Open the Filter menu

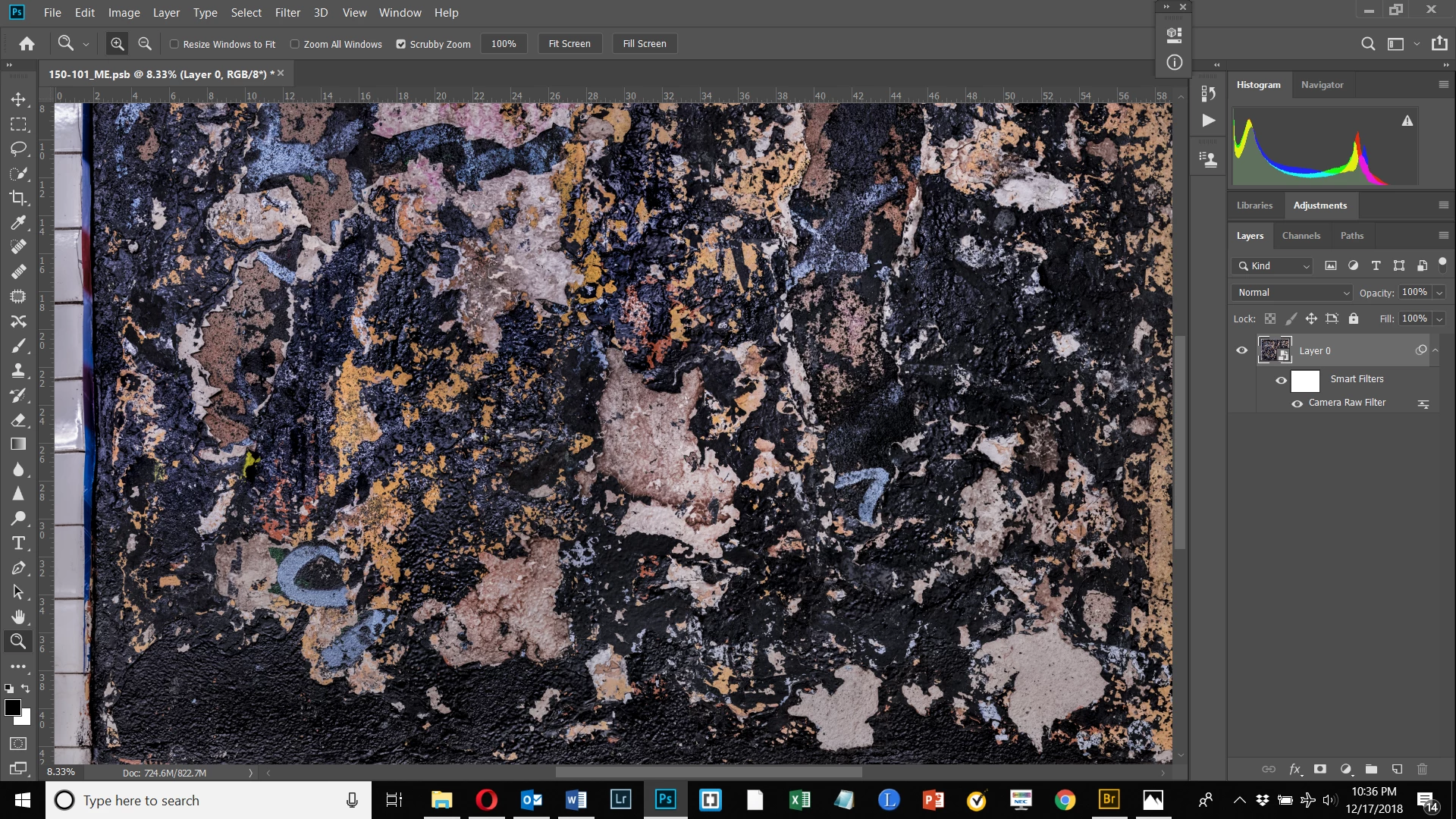pyautogui.click(x=287, y=13)
